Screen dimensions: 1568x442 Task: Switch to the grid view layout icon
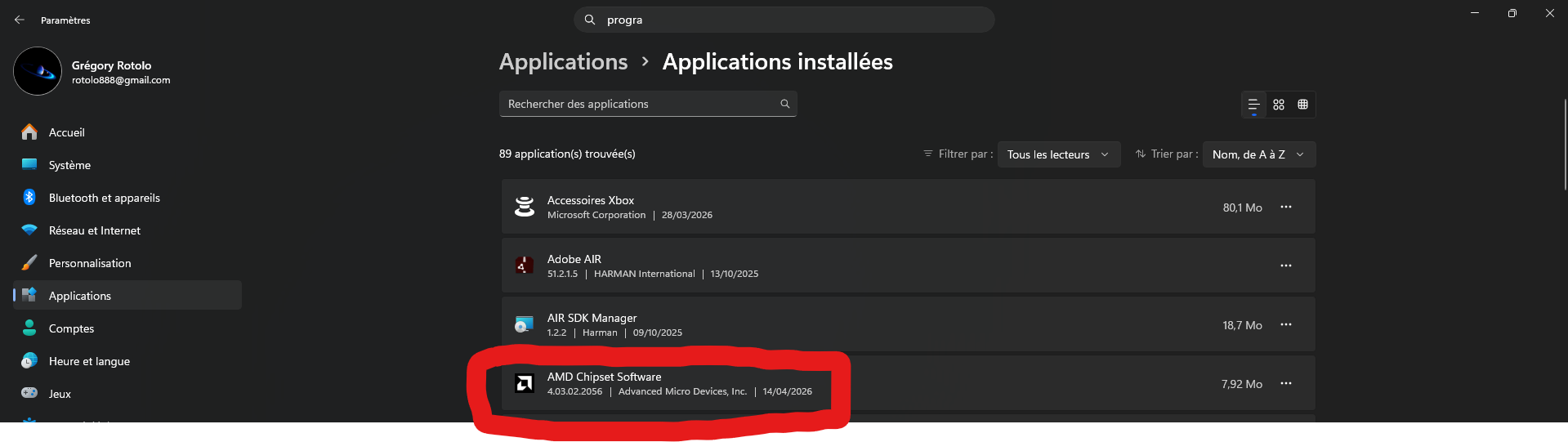point(1279,105)
